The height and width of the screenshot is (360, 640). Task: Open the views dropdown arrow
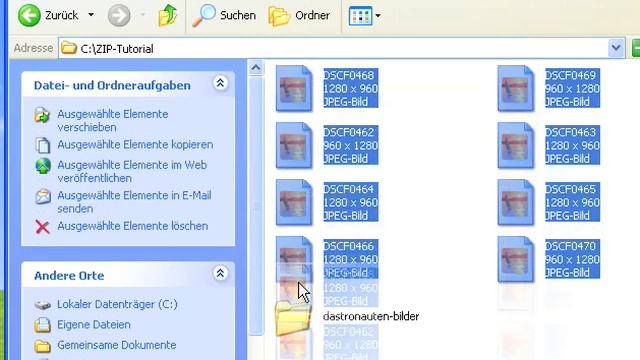(378, 16)
